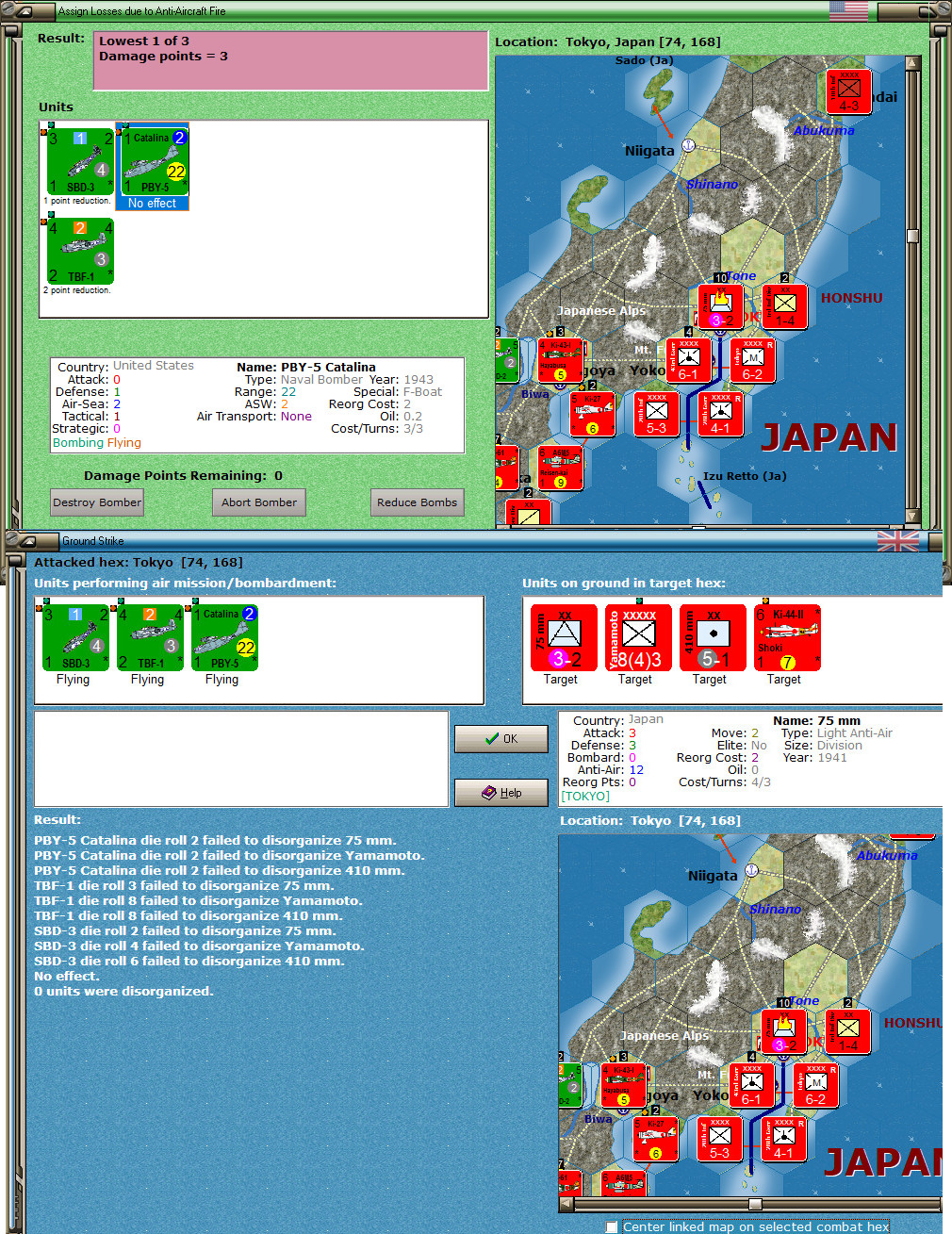Click the United Kingdom flag icon
This screenshot has width=952, height=1234.
click(897, 541)
